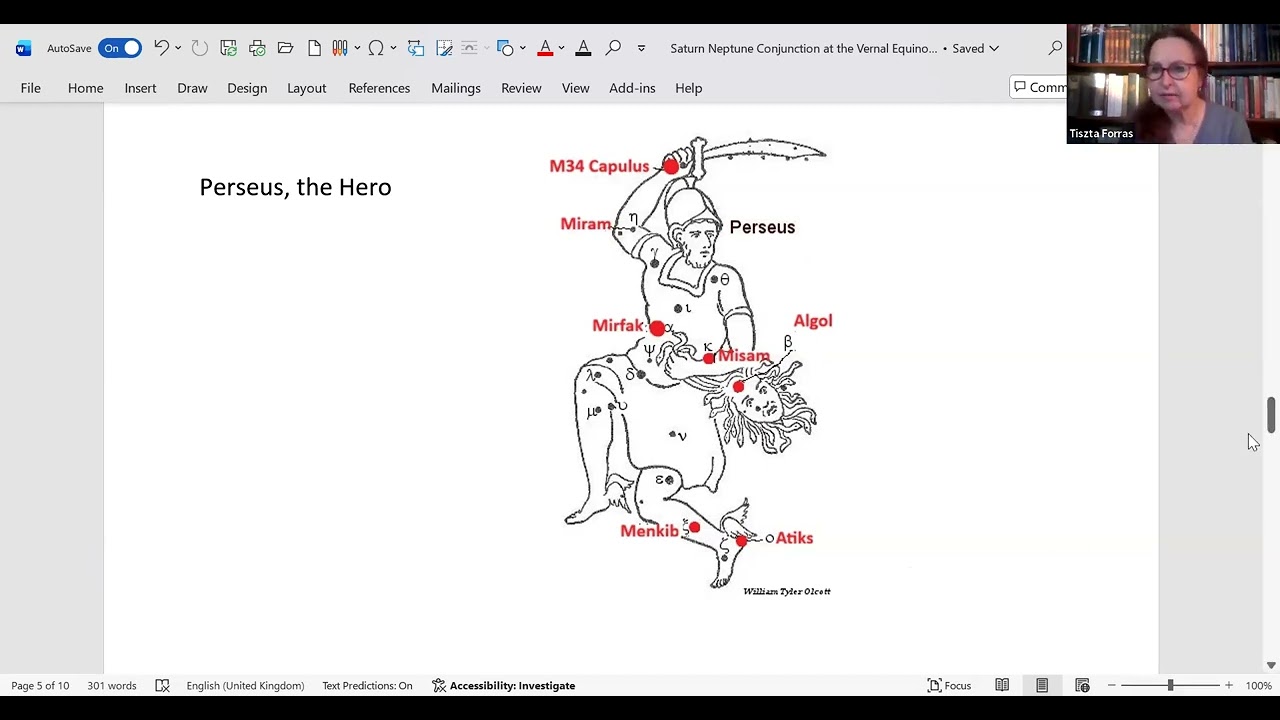
Task: Click the spelling proofing status icon
Action: pos(162,686)
